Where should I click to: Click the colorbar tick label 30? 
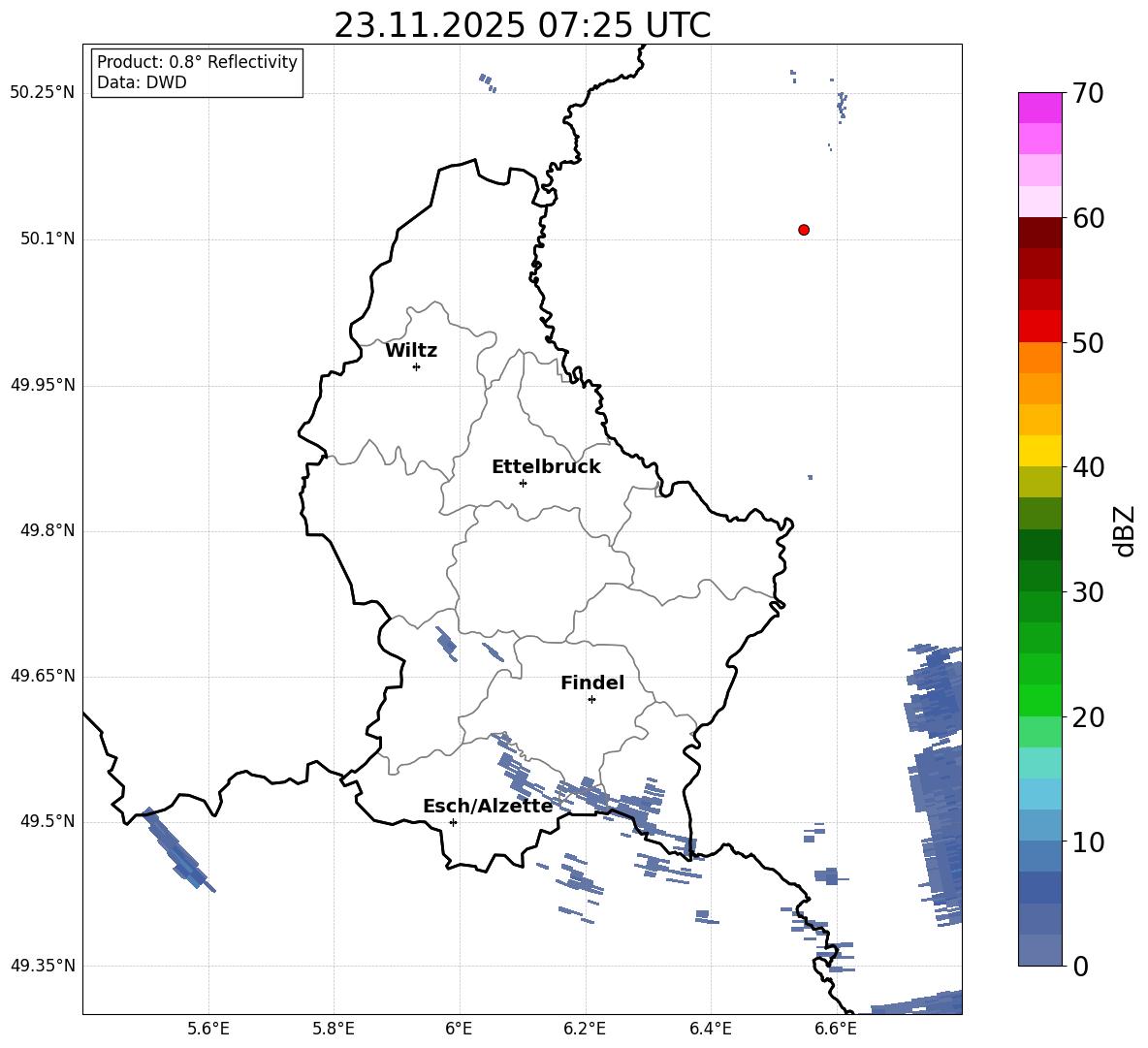[1088, 592]
